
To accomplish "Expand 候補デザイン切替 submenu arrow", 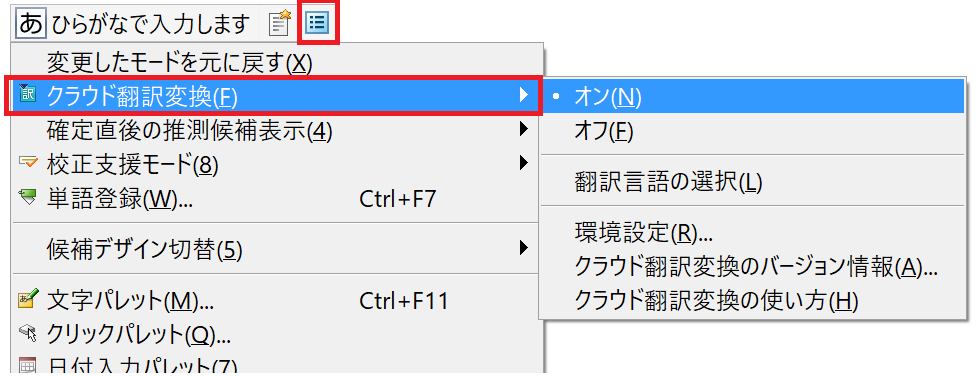I will 523,249.
